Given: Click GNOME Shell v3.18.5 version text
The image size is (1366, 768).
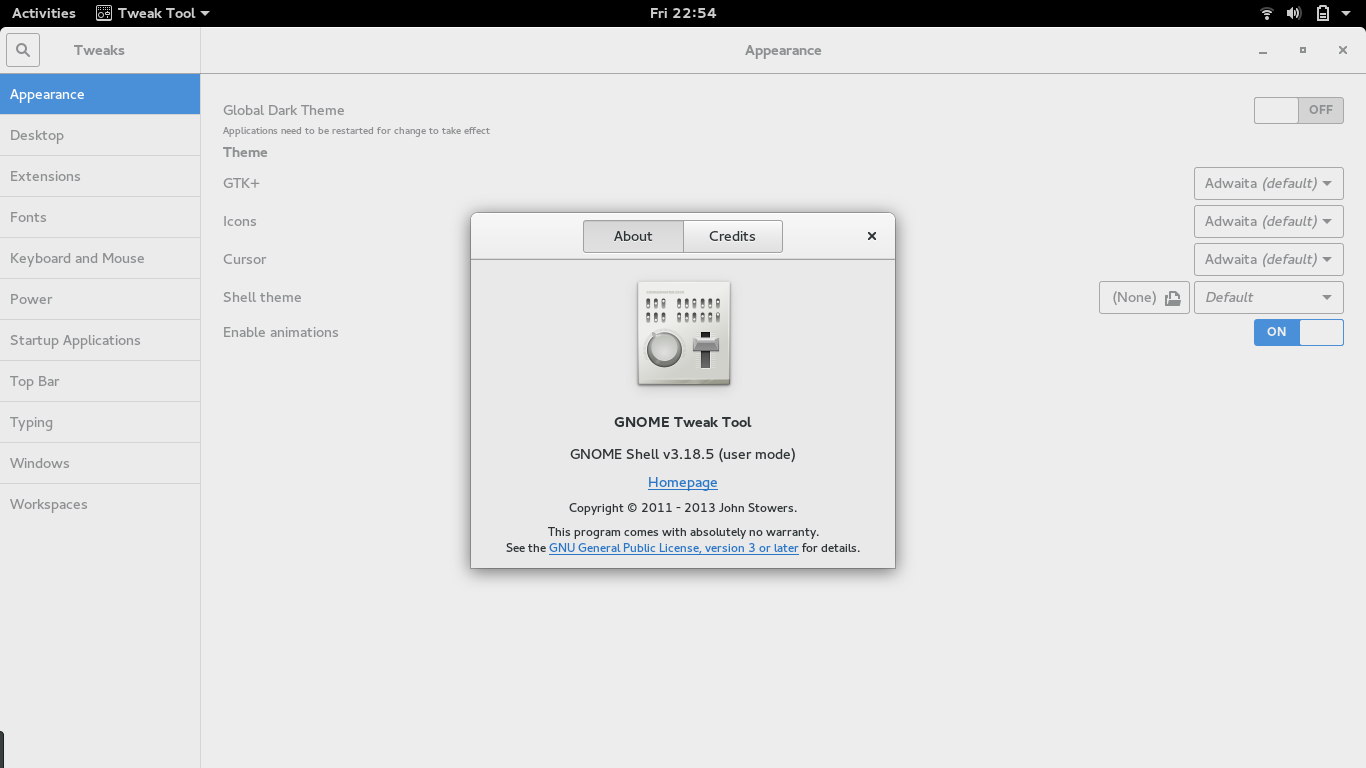Looking at the screenshot, I should tap(683, 454).
